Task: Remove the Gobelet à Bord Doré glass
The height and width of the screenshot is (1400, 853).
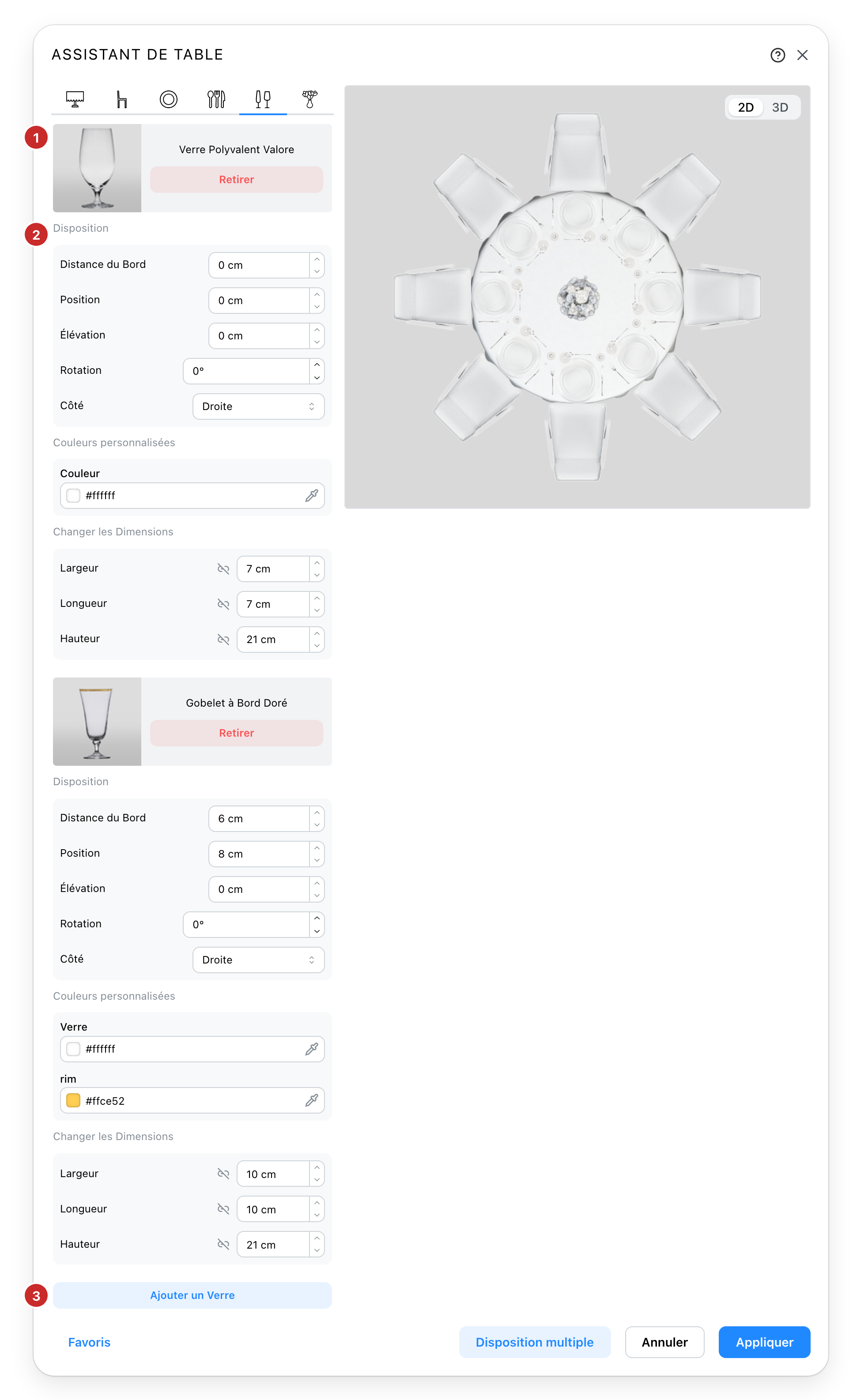Action: 236,733
